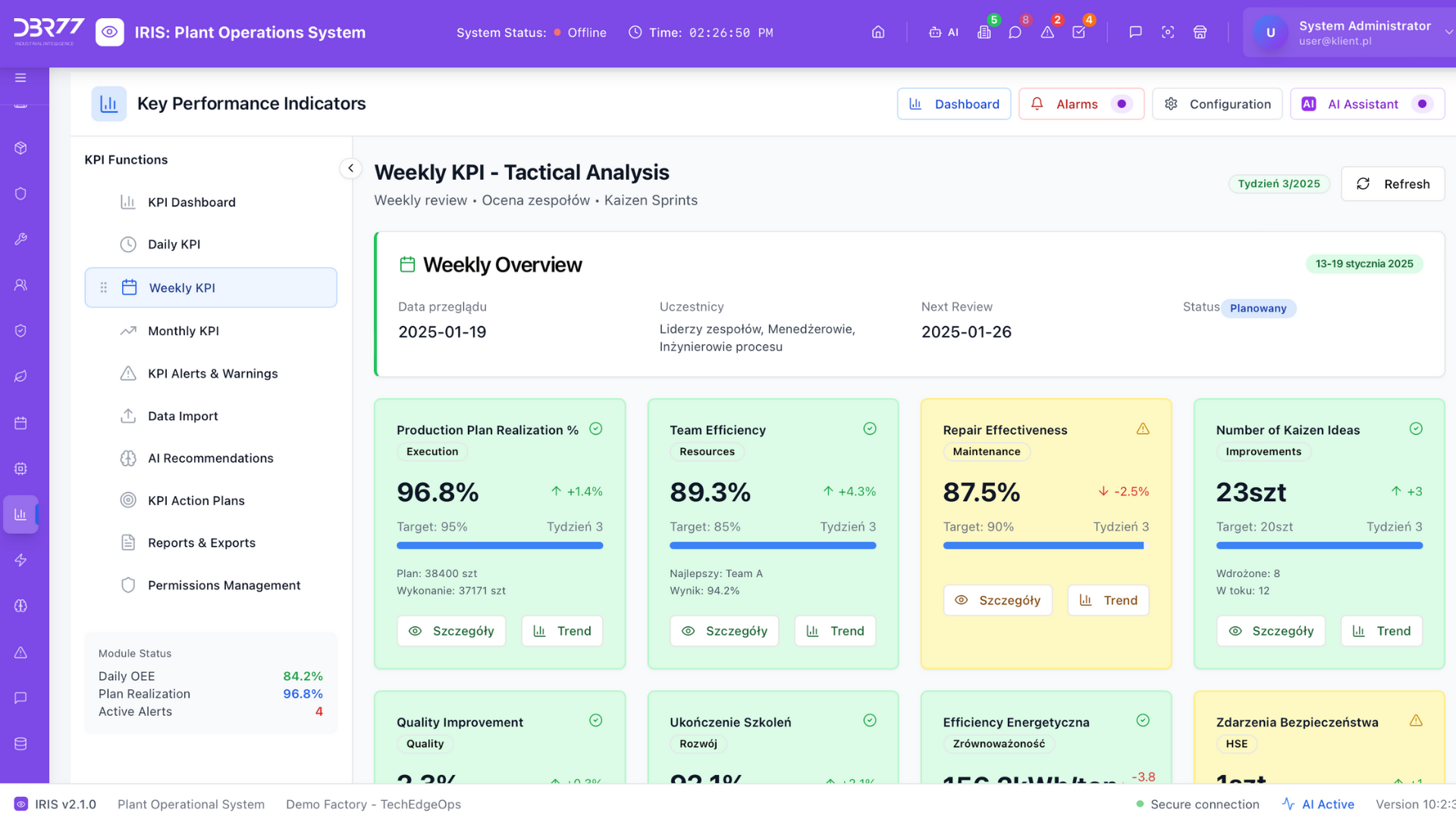Click the lightning bolt sidebar icon
The height and width of the screenshot is (819, 1456).
20,560
